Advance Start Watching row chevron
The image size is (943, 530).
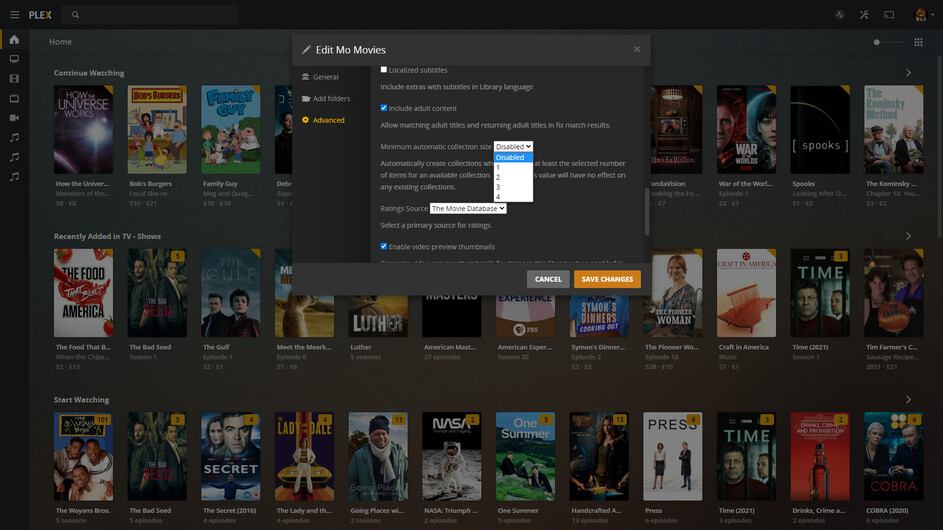(x=908, y=399)
